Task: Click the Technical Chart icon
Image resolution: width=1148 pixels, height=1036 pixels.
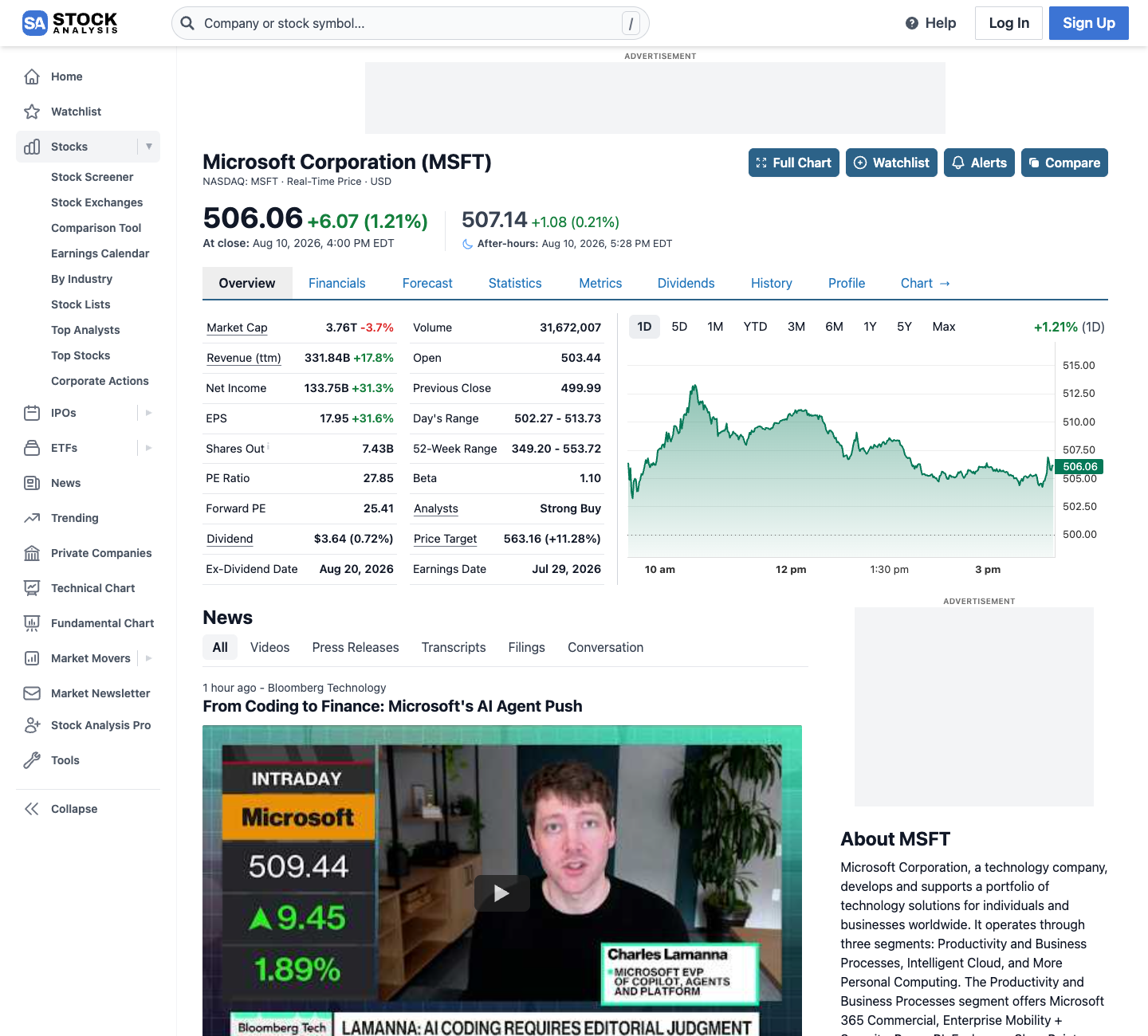Action: [32, 588]
